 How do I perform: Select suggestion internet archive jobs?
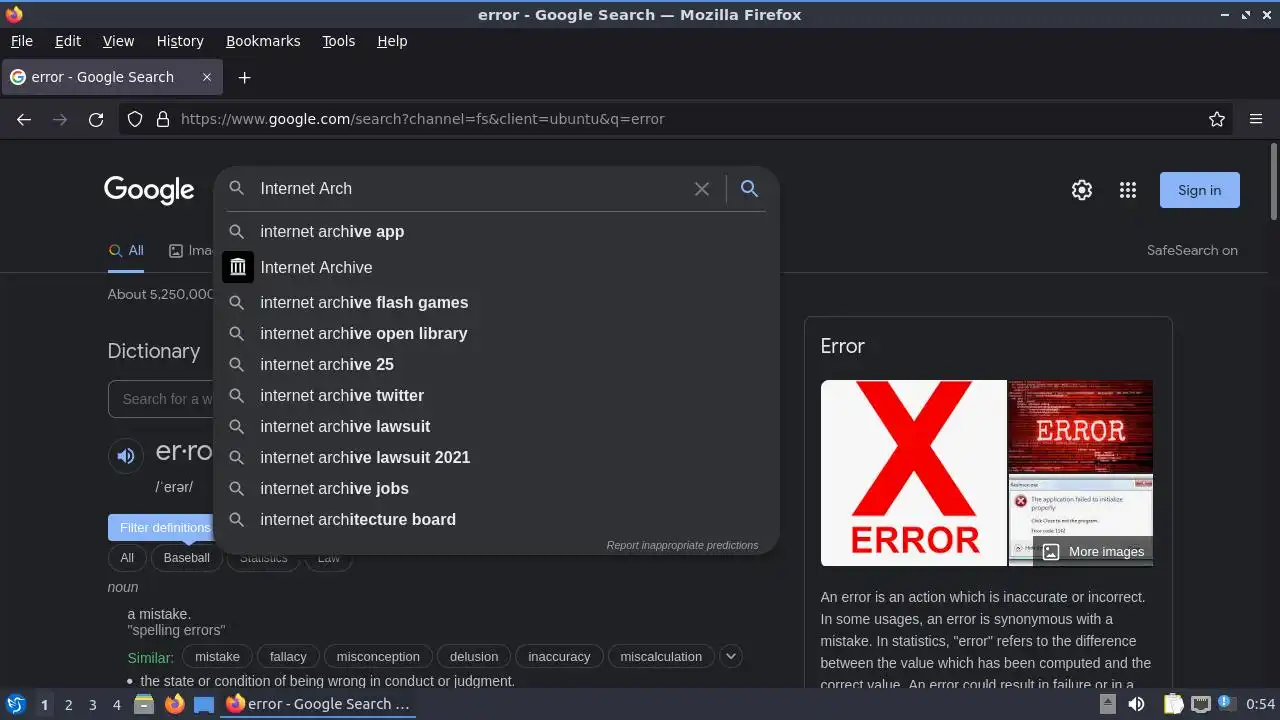point(496,488)
